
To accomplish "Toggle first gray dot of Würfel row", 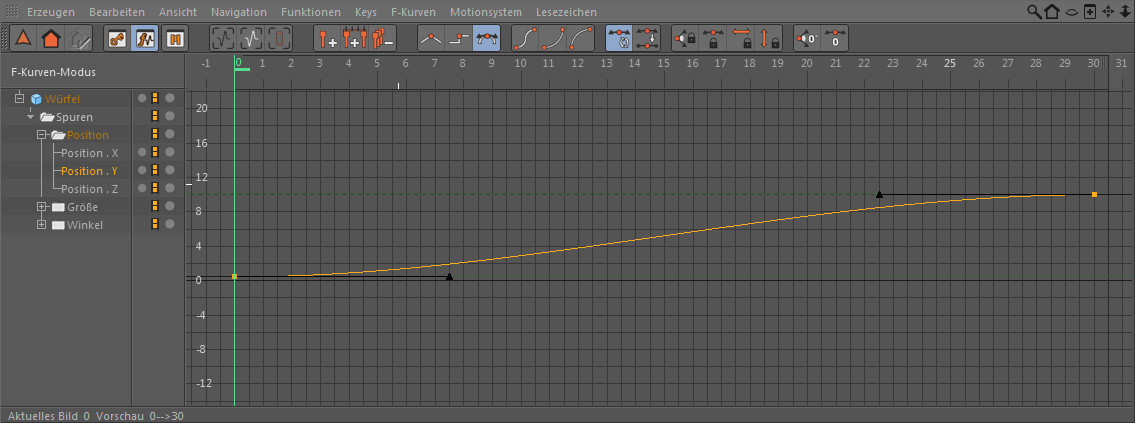I will 142,99.
